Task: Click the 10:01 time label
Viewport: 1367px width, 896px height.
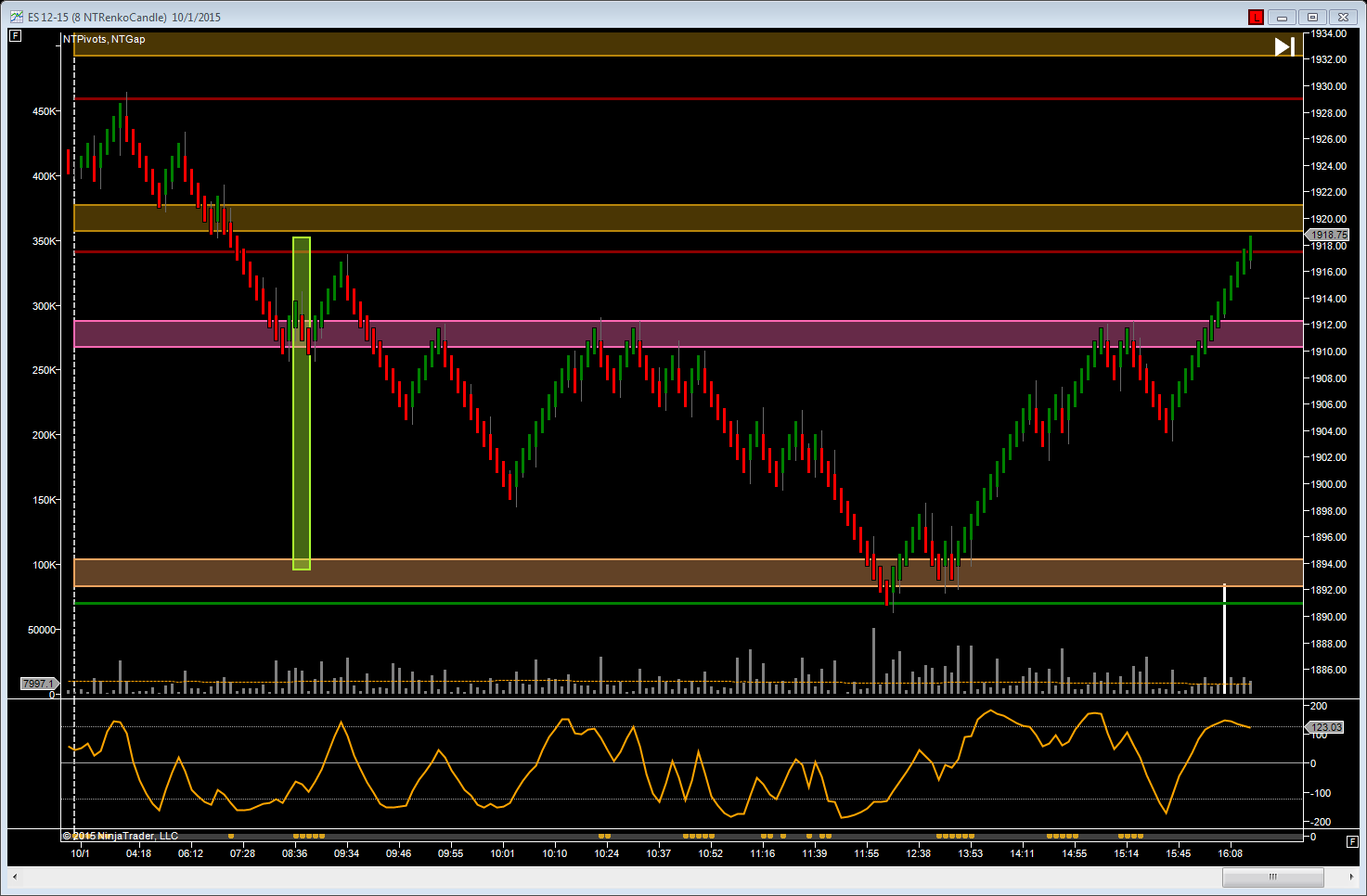Action: 502,853
